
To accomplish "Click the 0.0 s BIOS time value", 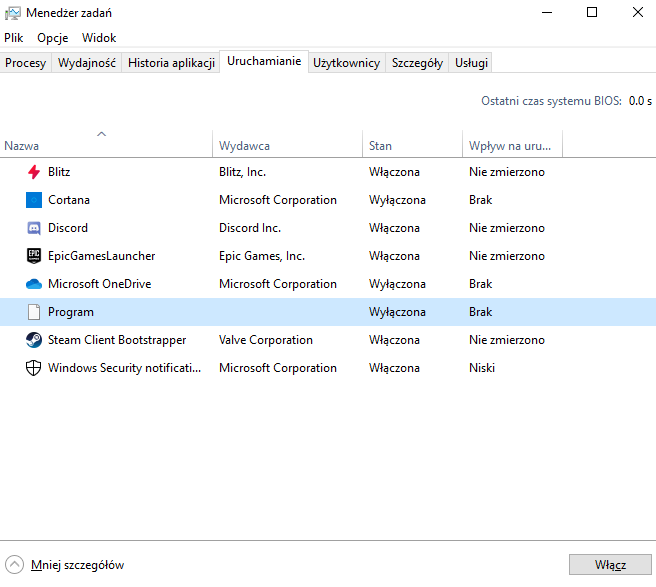I will [640, 101].
